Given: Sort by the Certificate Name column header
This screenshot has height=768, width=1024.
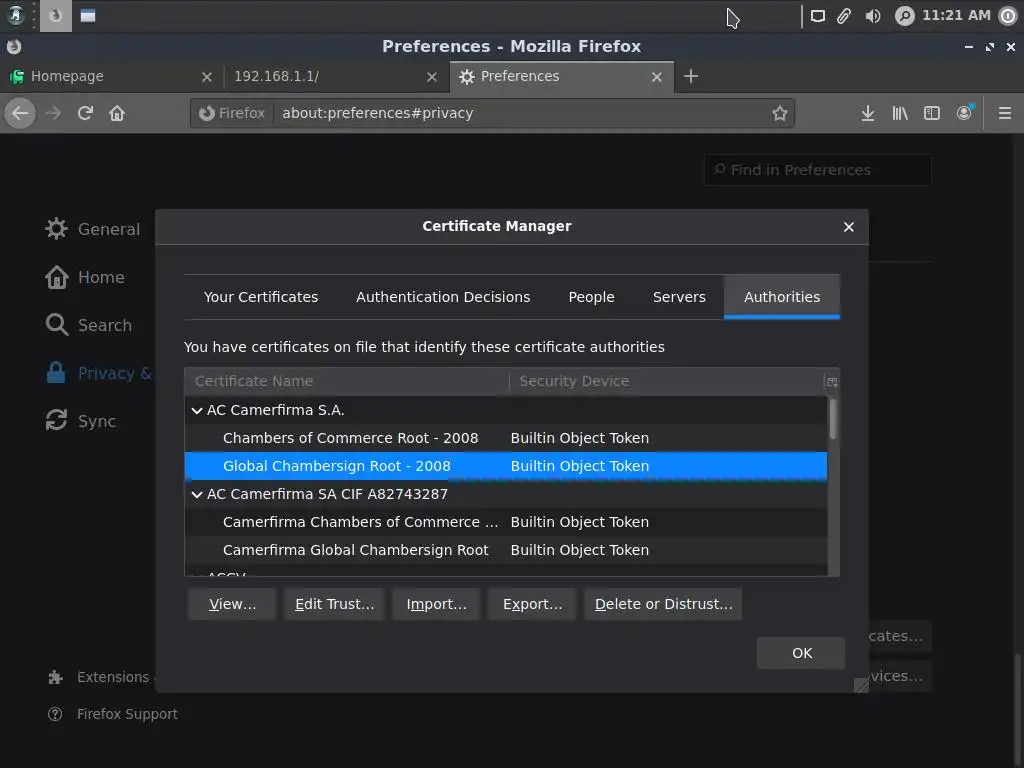Looking at the screenshot, I should click(x=346, y=381).
